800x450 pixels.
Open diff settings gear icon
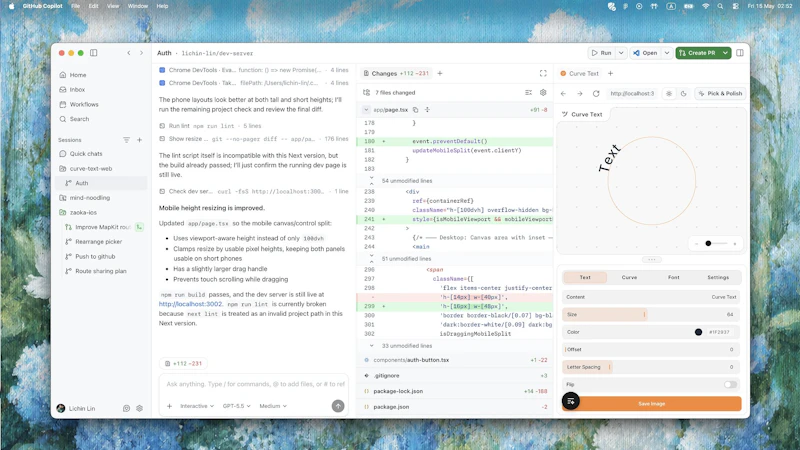[543, 92]
